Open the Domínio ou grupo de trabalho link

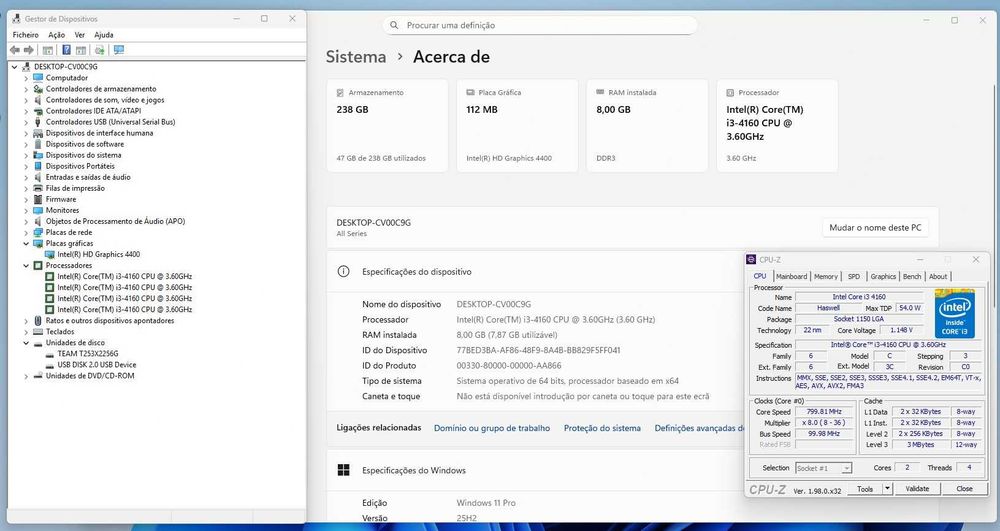492,428
